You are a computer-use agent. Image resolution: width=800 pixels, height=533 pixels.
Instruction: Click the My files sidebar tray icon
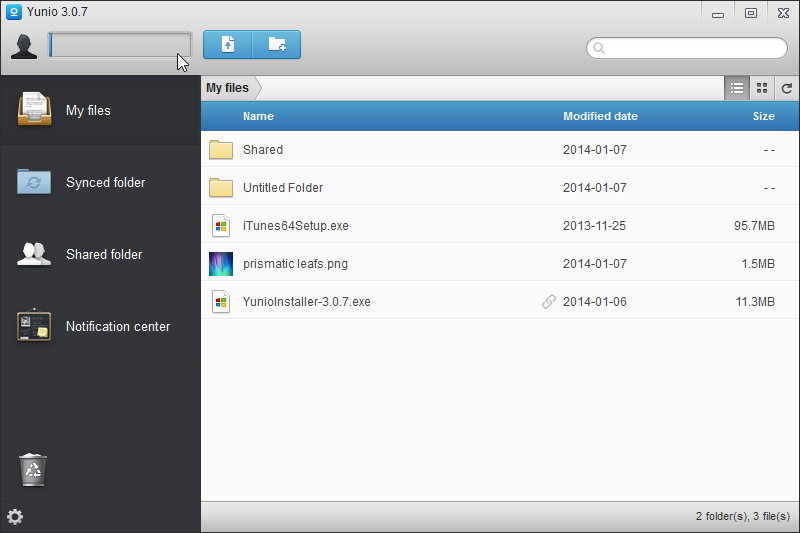pyautogui.click(x=34, y=109)
